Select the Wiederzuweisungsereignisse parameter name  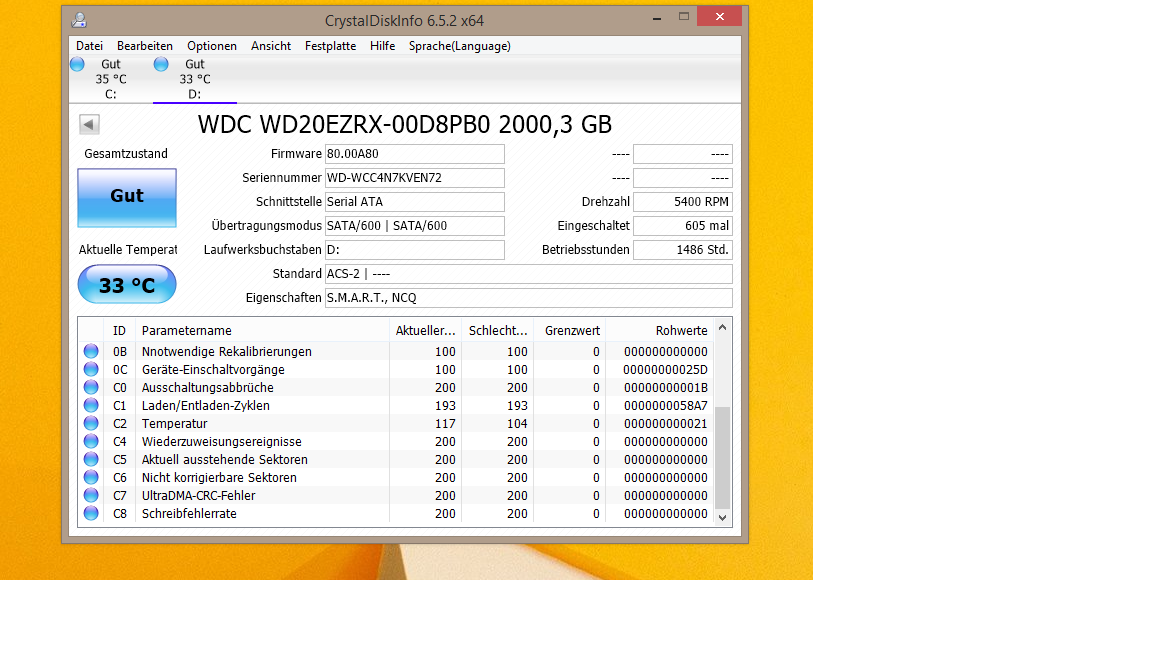tap(222, 442)
